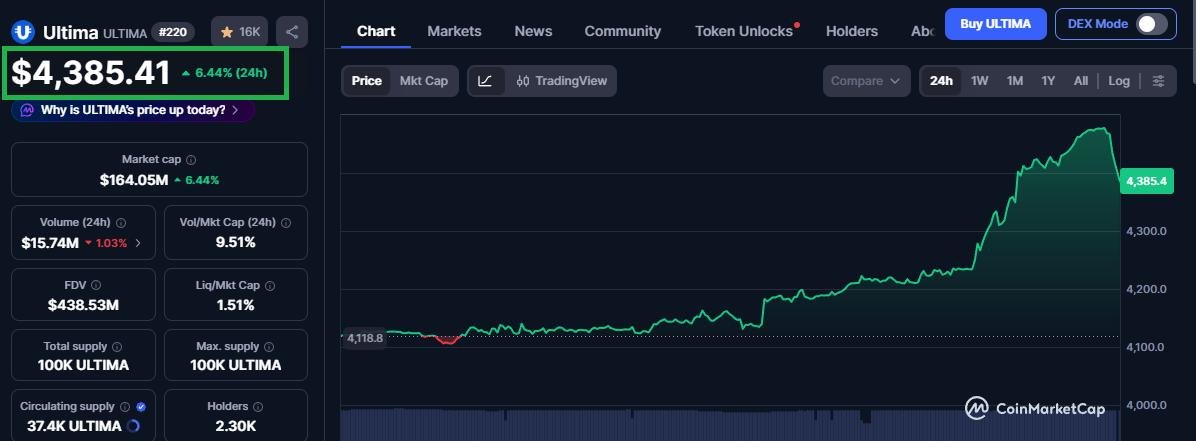1196x441 pixels.
Task: Click the 1.51% Liq/Mkt Cap value
Action: (236, 306)
